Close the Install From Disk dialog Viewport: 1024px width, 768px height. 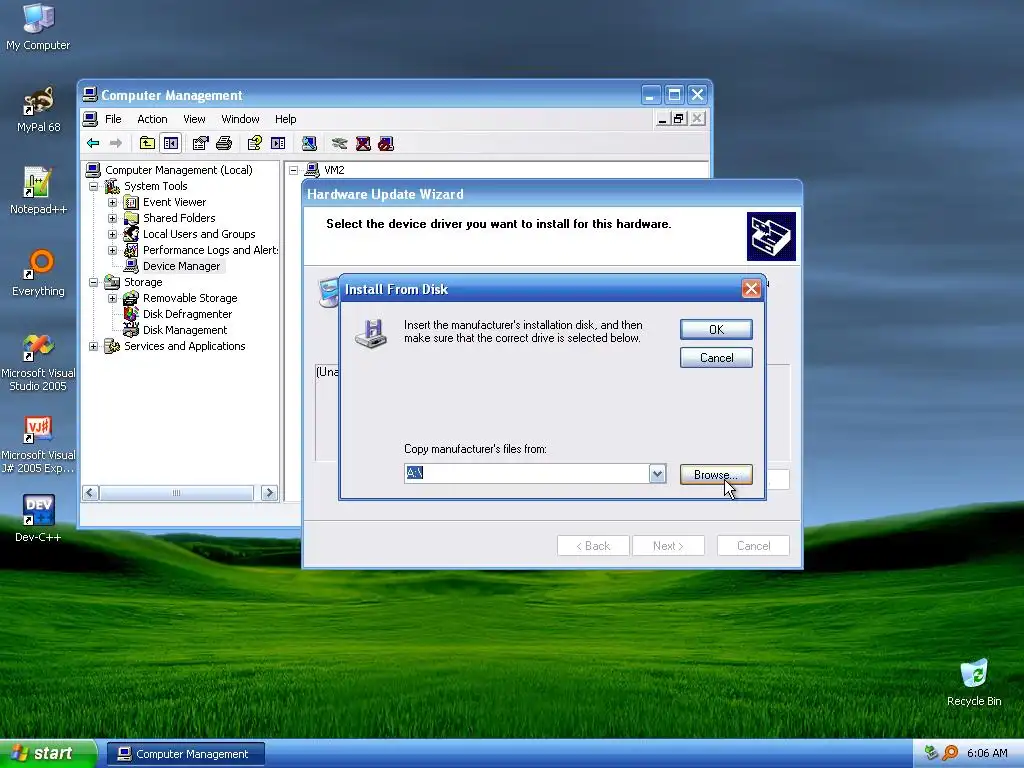(x=751, y=289)
